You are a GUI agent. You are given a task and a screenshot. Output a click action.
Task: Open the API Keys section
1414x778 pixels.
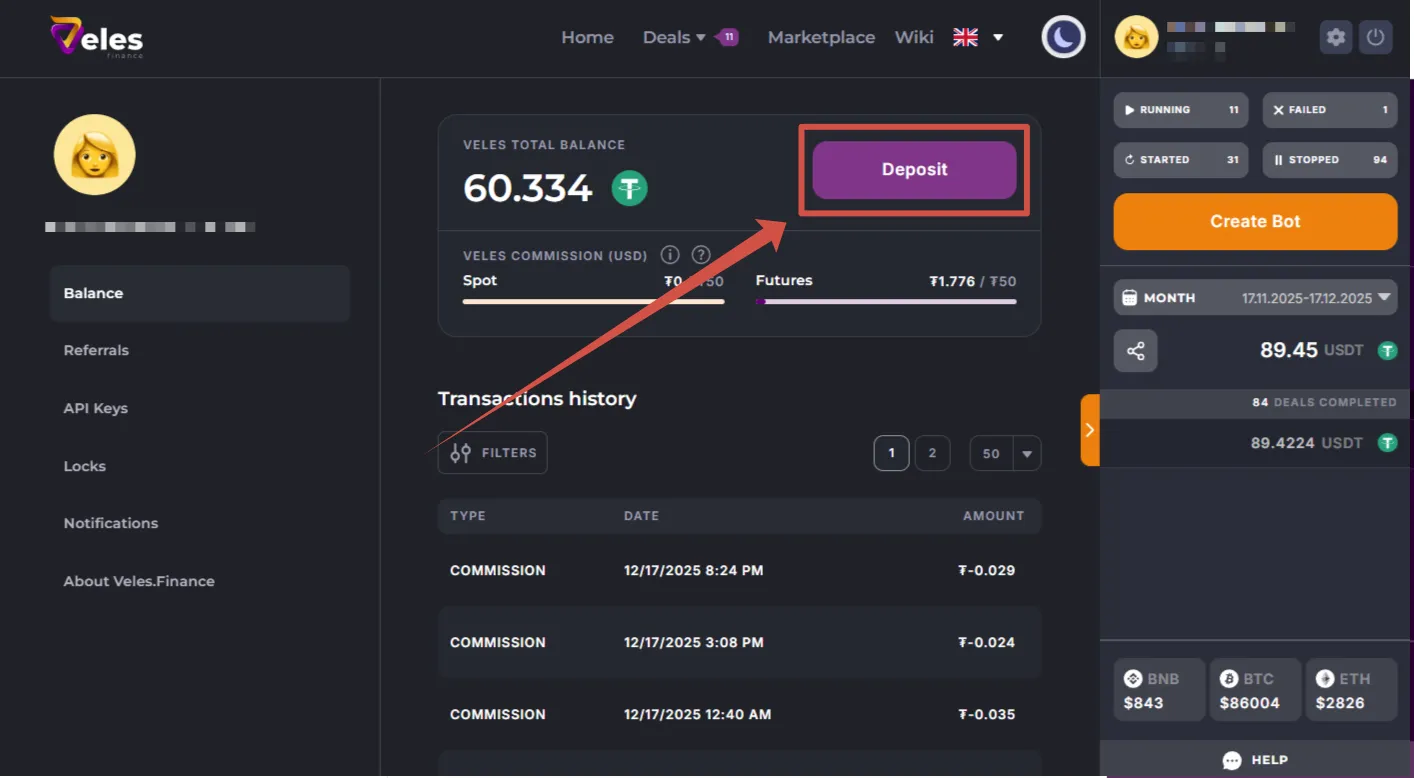[x=96, y=408]
